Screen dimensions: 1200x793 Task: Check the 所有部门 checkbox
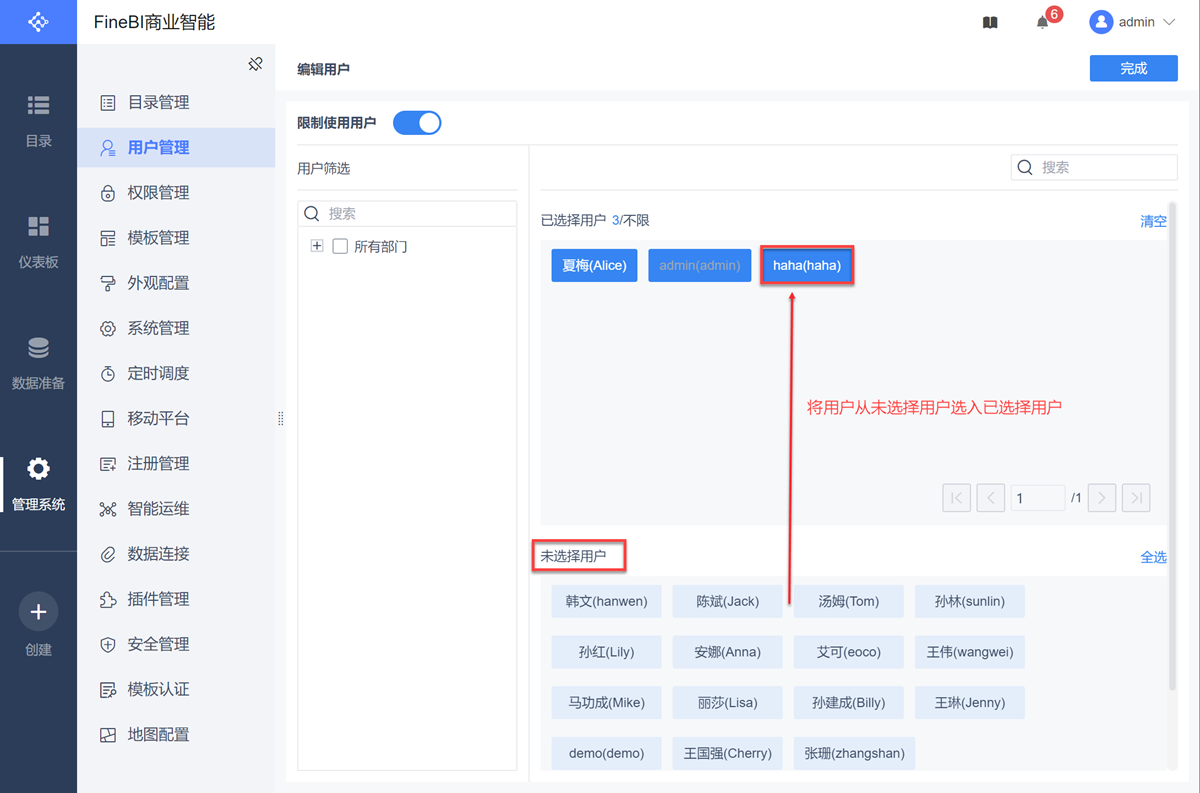tap(340, 246)
